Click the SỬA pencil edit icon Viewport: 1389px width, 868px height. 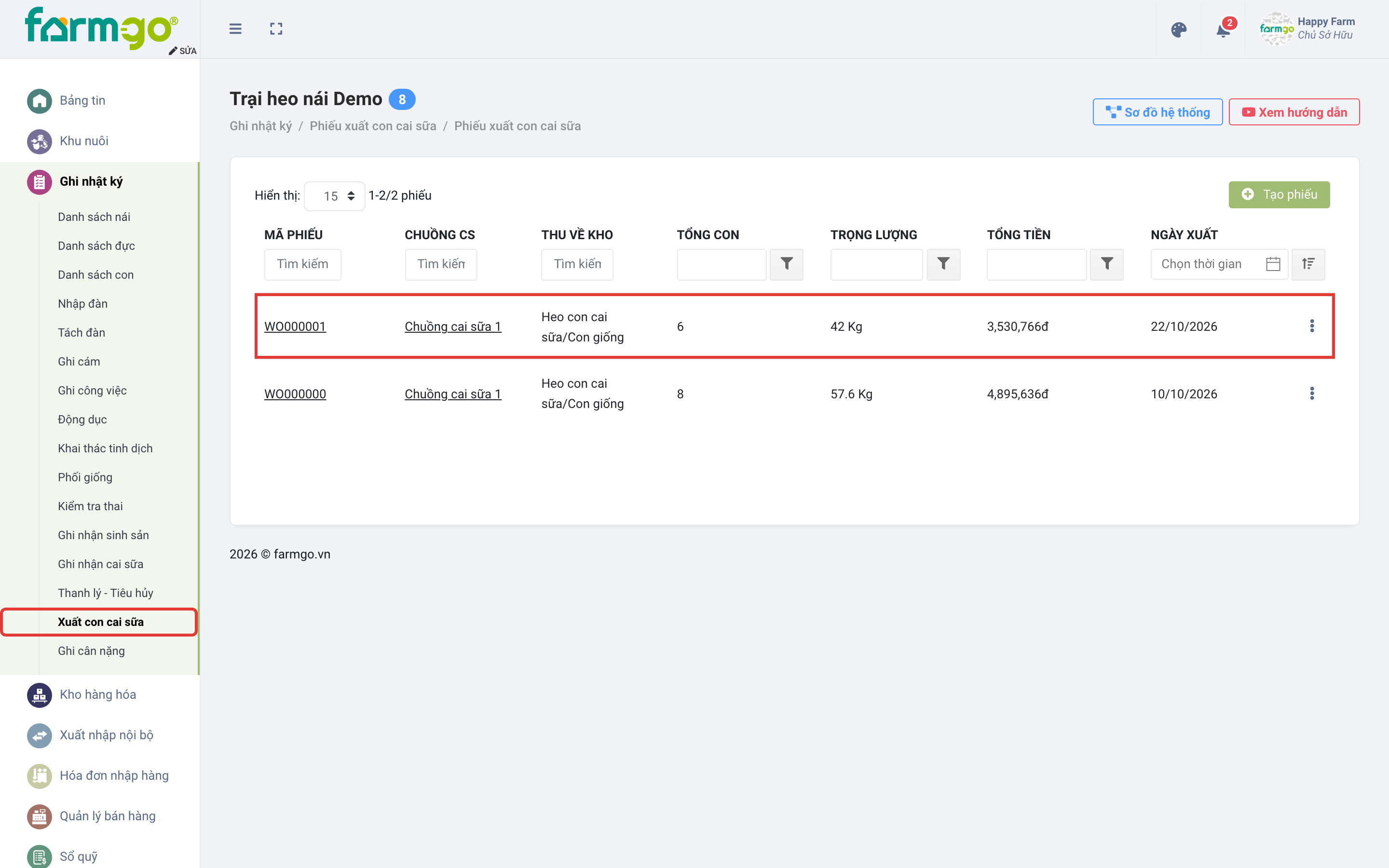coord(182,51)
